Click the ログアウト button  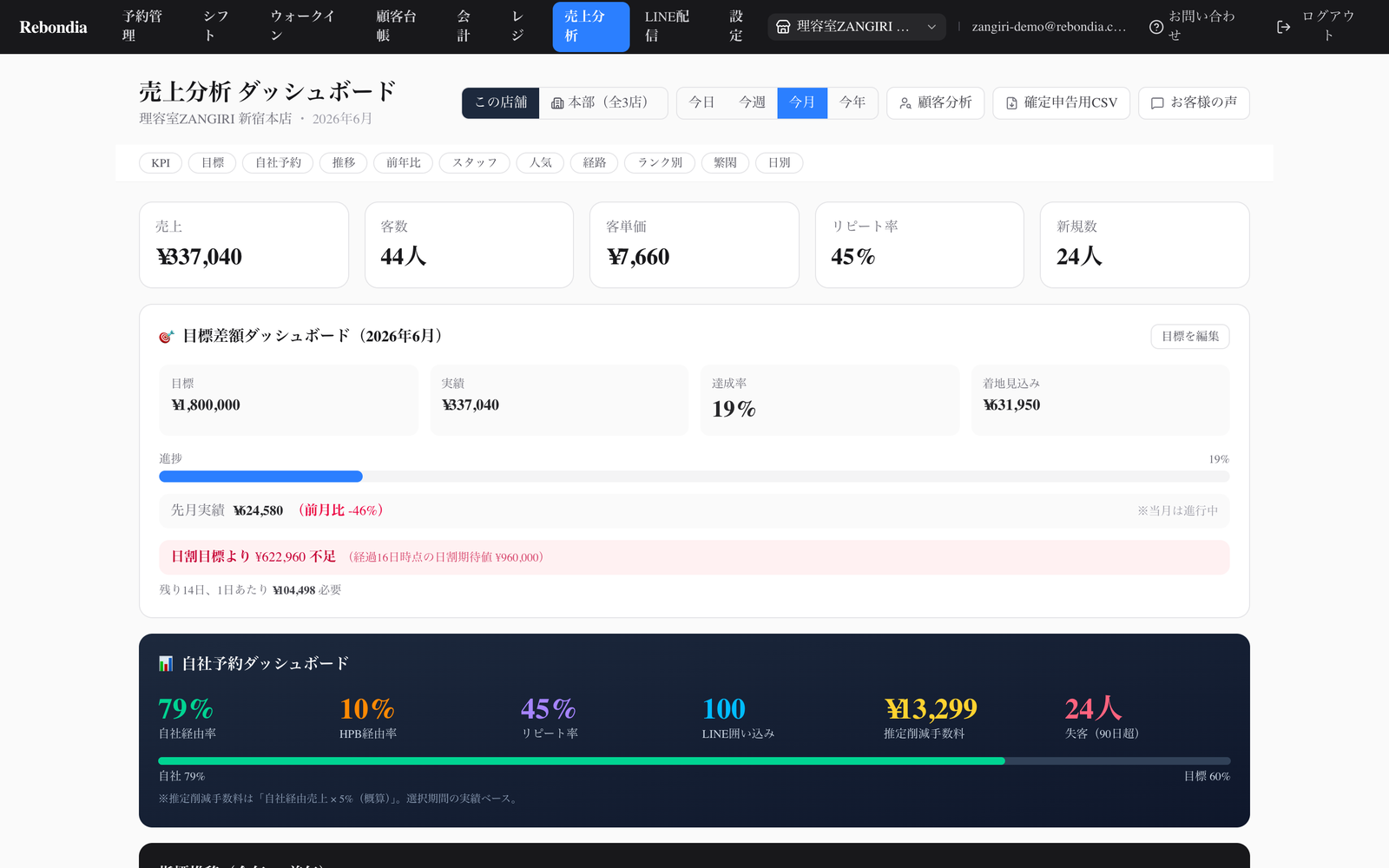click(1317, 26)
